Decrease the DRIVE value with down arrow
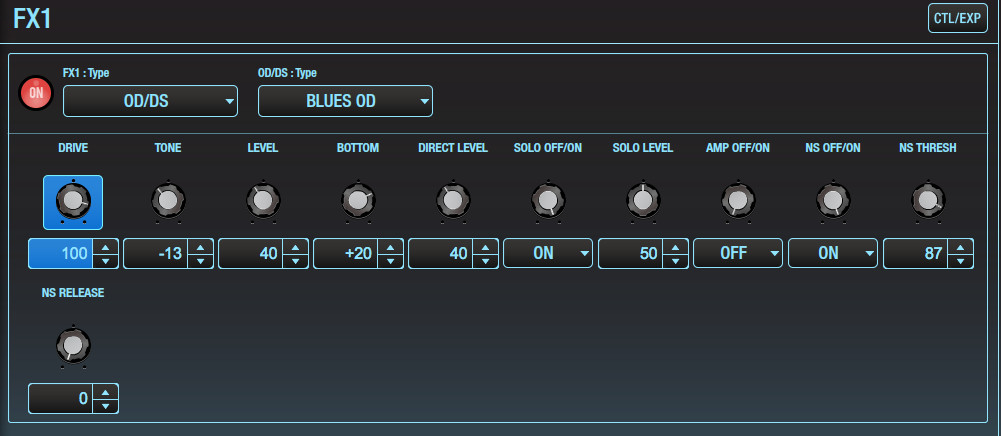Screen dimensions: 1001x436 [105, 261]
